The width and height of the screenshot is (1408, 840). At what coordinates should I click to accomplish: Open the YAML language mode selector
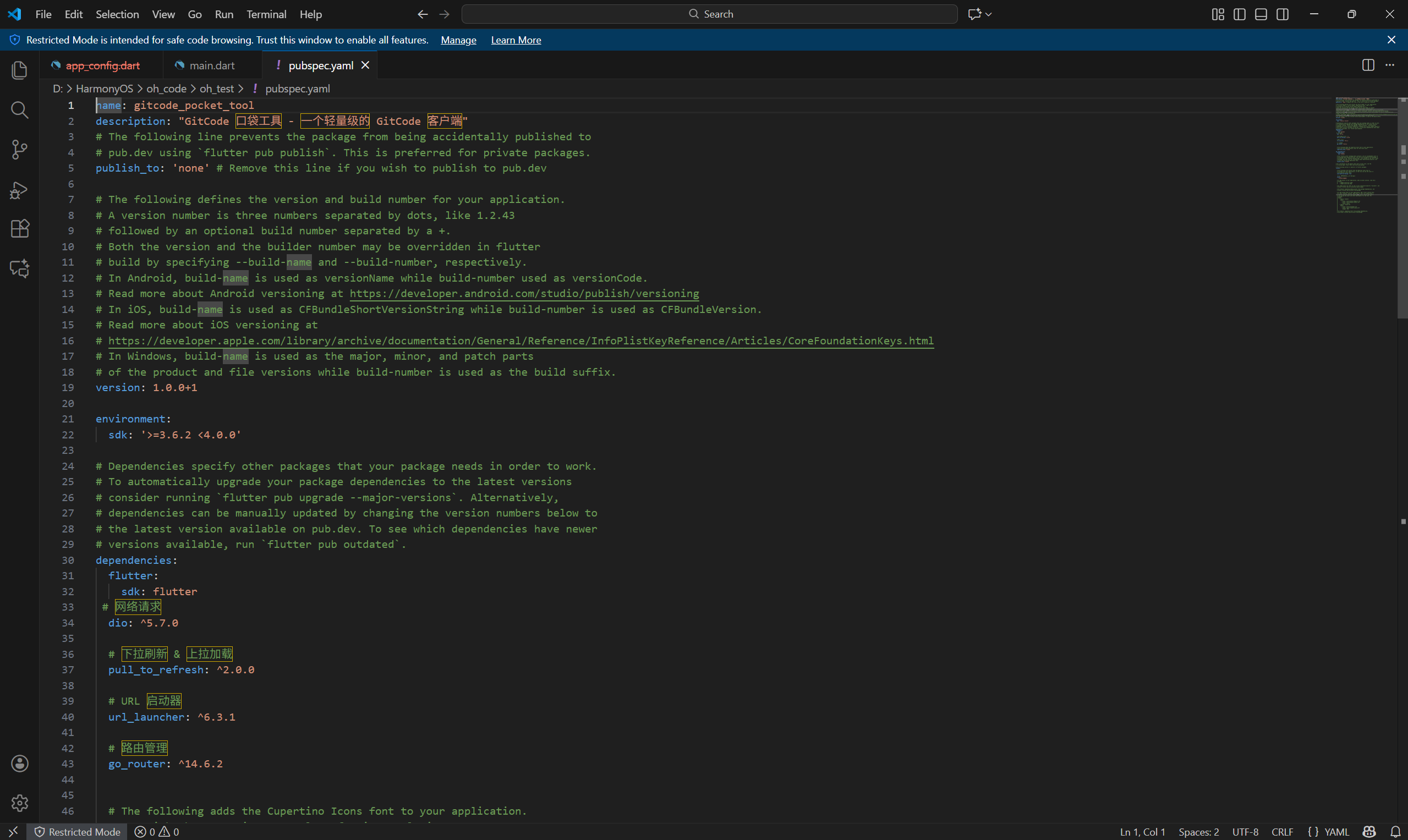coord(1336,832)
